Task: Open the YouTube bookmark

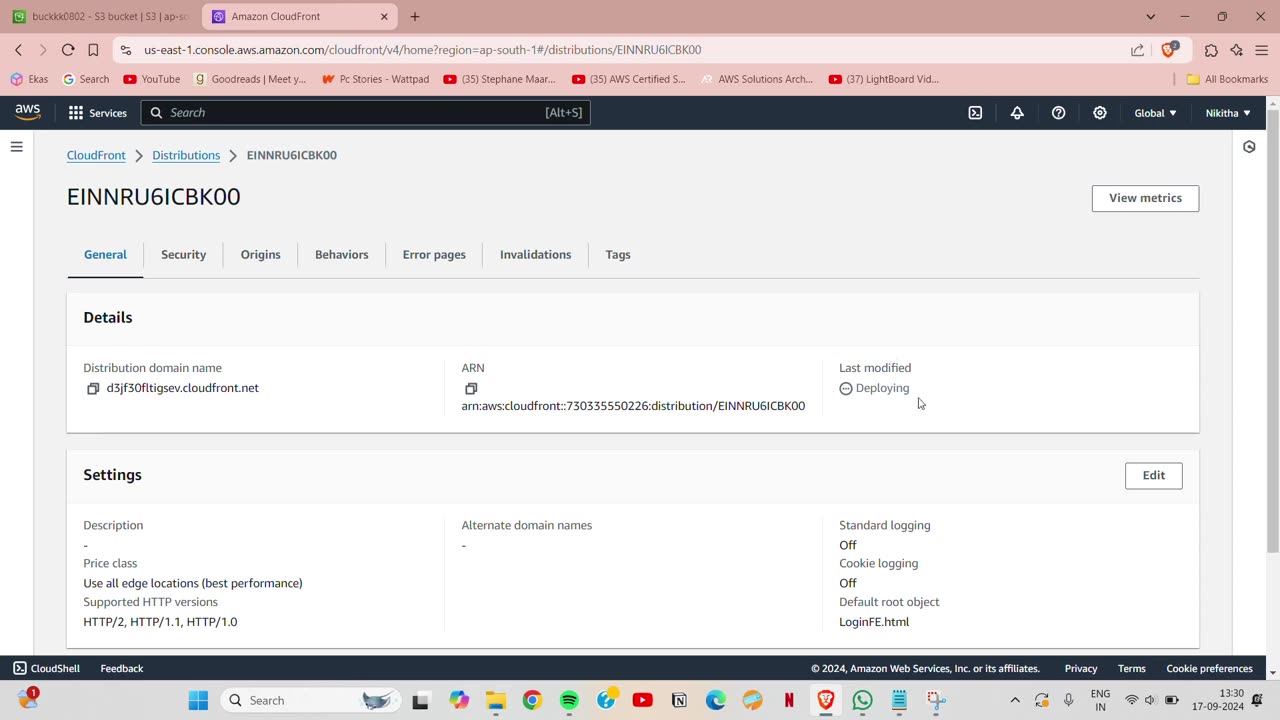Action: pos(152,79)
